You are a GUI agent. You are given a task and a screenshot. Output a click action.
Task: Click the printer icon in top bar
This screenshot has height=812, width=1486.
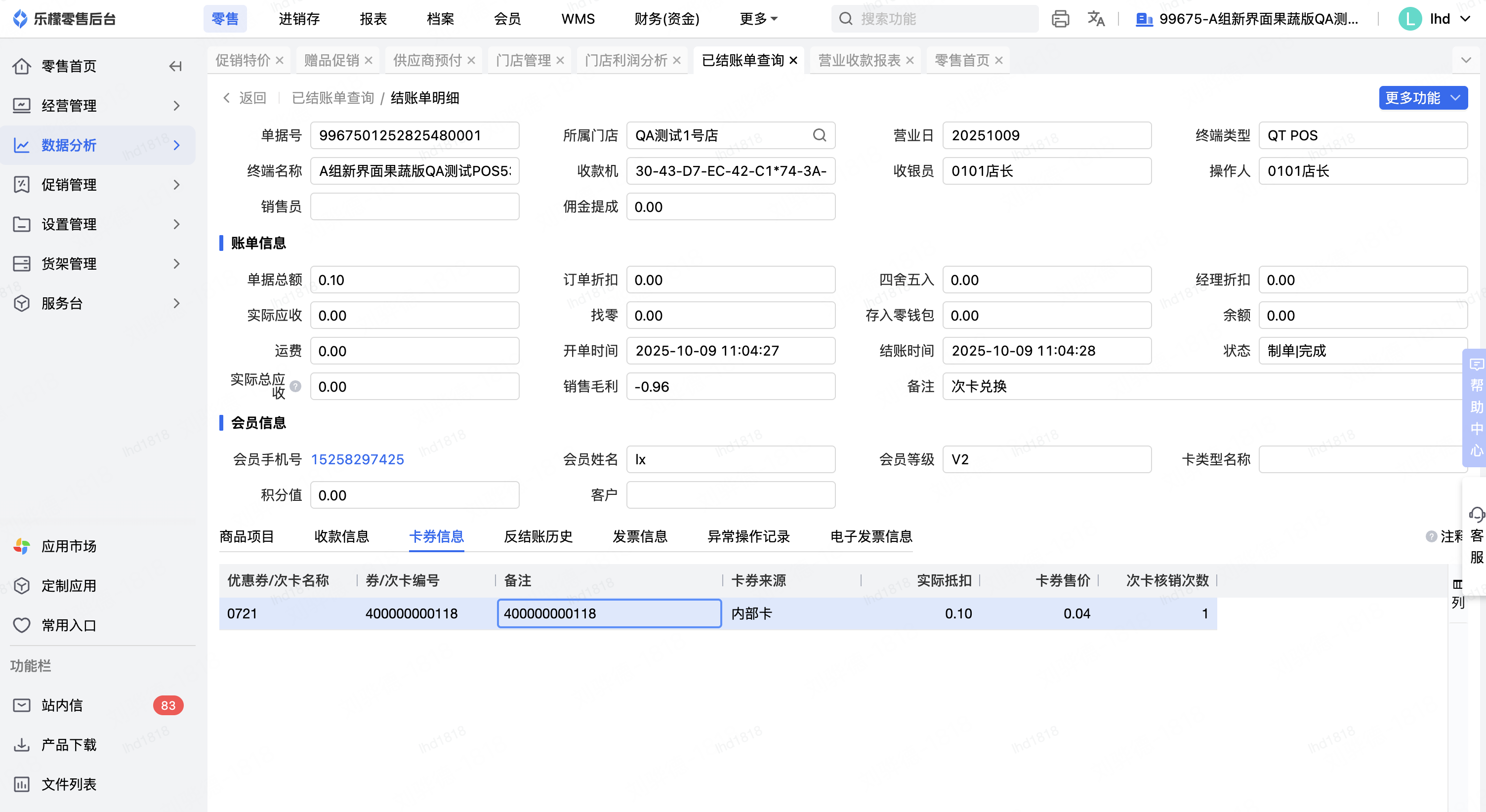1060,19
